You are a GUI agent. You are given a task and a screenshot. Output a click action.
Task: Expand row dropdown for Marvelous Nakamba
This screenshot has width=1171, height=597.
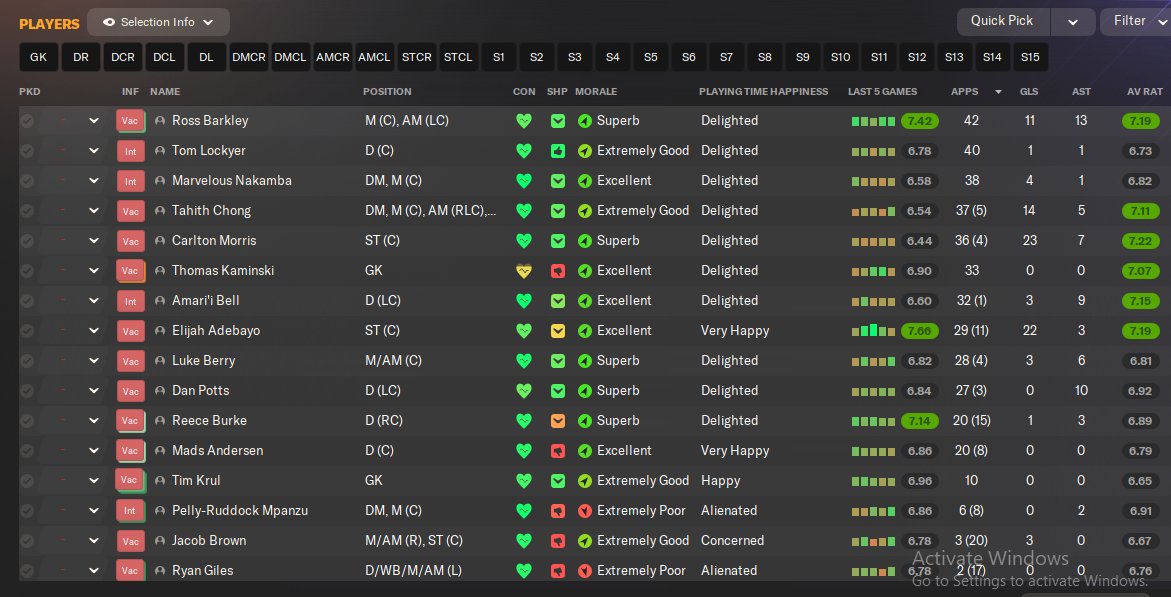[94, 181]
